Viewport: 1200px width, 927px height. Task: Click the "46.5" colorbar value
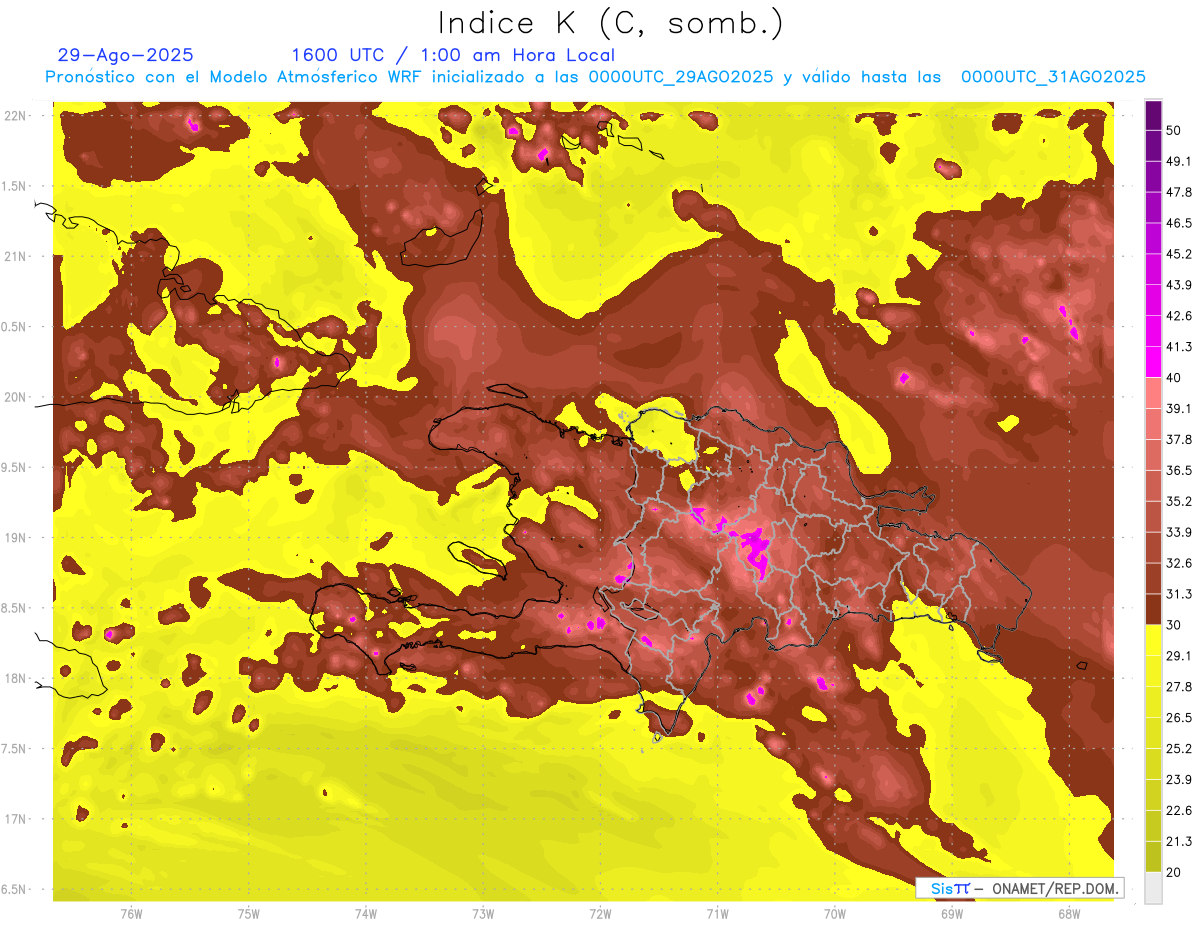click(x=1179, y=223)
